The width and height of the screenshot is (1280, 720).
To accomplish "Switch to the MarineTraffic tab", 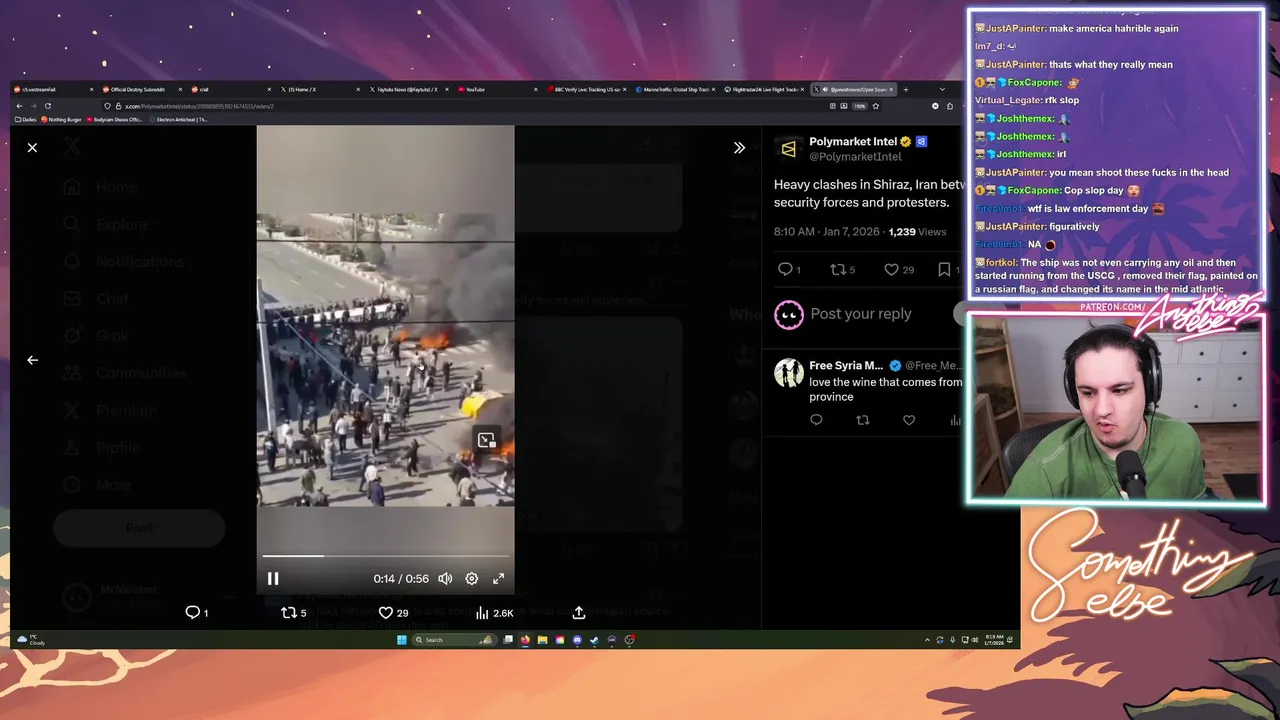I will (x=675, y=89).
